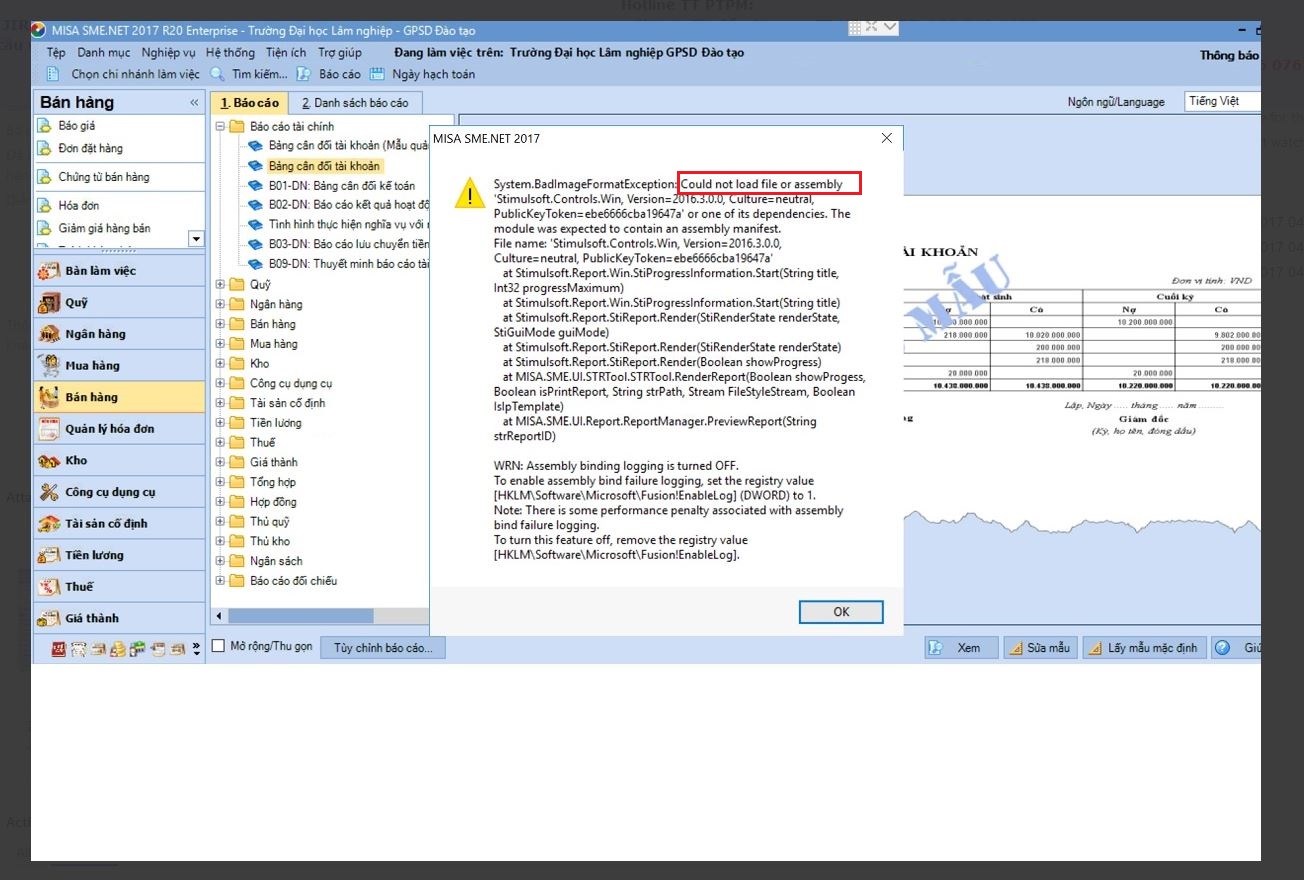Click the Lấy mẫu mặc định button

1144,648
